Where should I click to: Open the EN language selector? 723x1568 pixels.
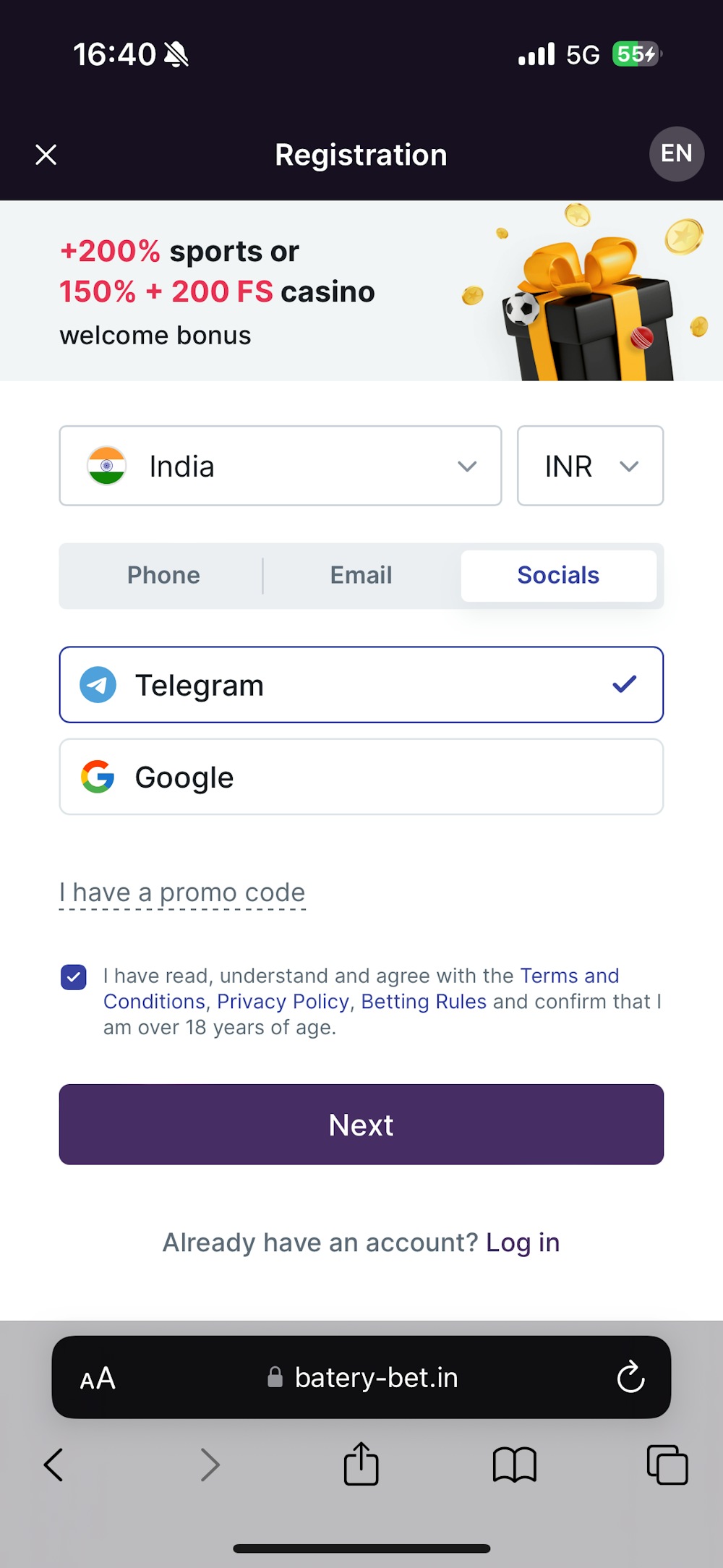click(x=677, y=154)
